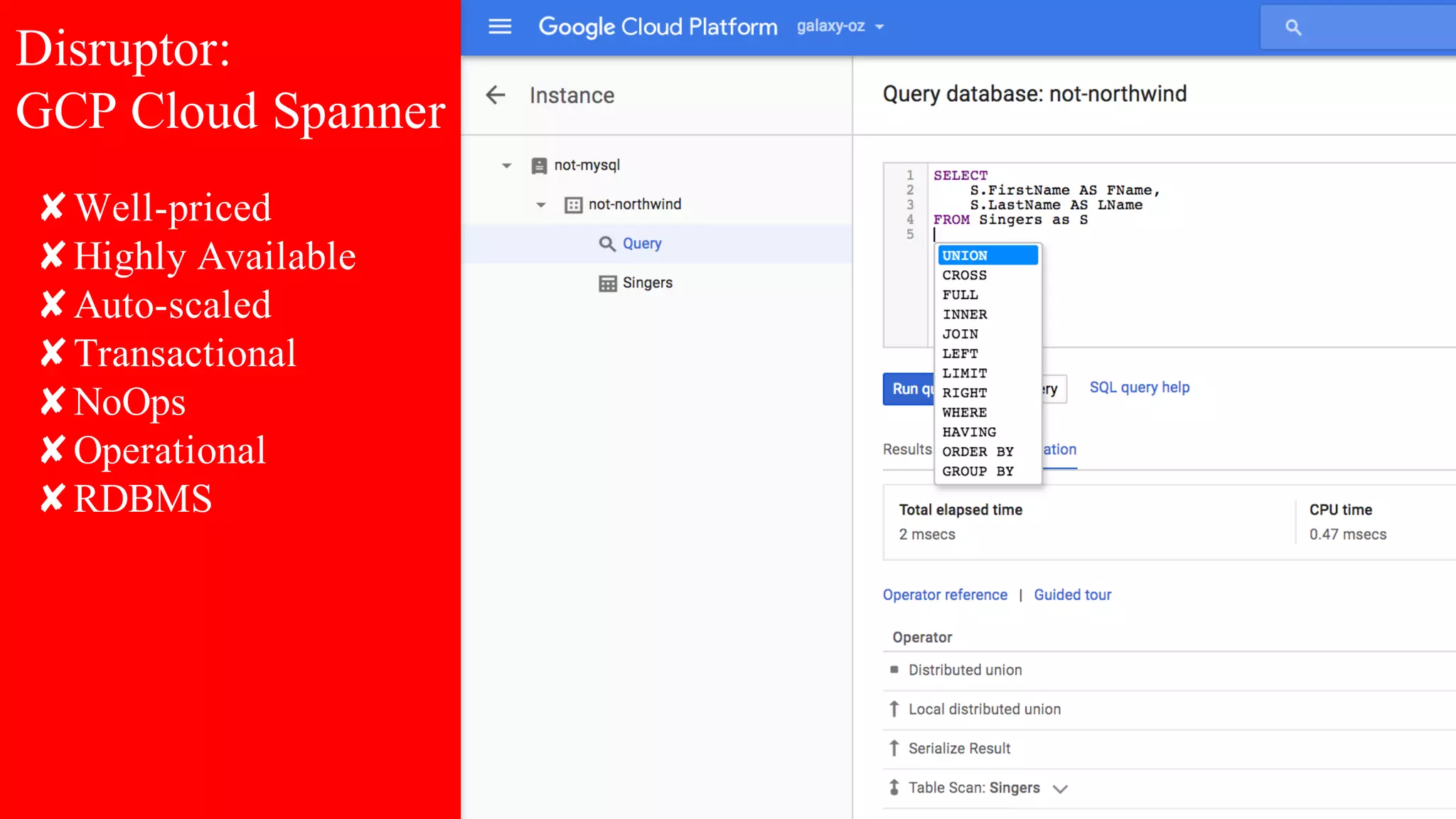The width and height of the screenshot is (1456, 819).
Task: Choose LEFT from autocomplete list
Action: click(x=988, y=353)
